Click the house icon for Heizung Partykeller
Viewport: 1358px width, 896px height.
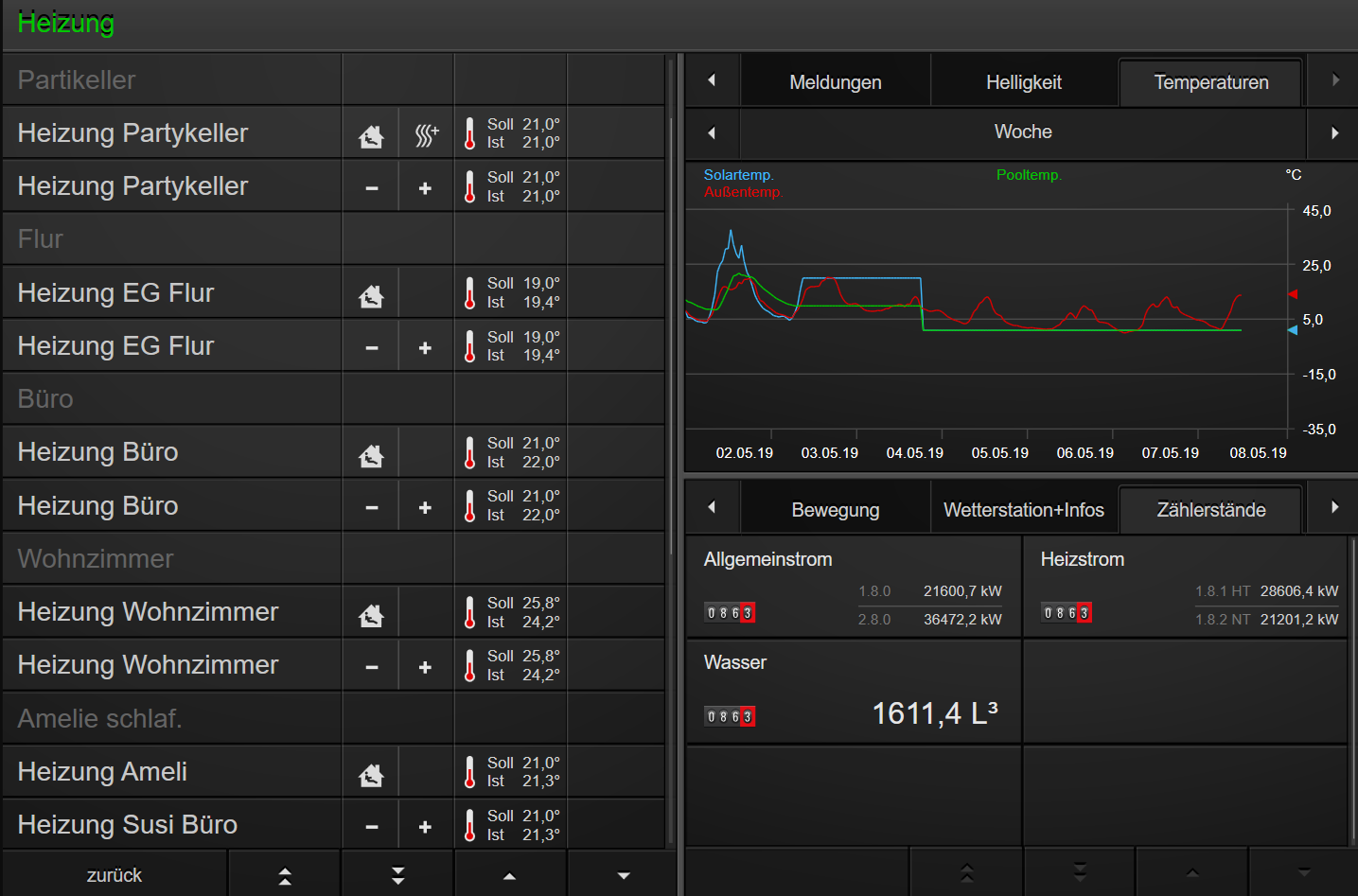click(371, 136)
